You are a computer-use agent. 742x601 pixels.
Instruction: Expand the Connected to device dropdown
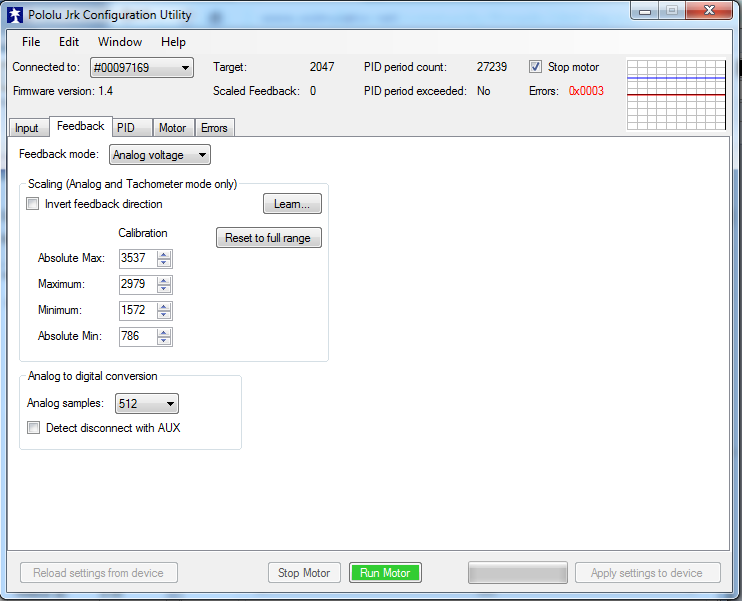pos(142,68)
